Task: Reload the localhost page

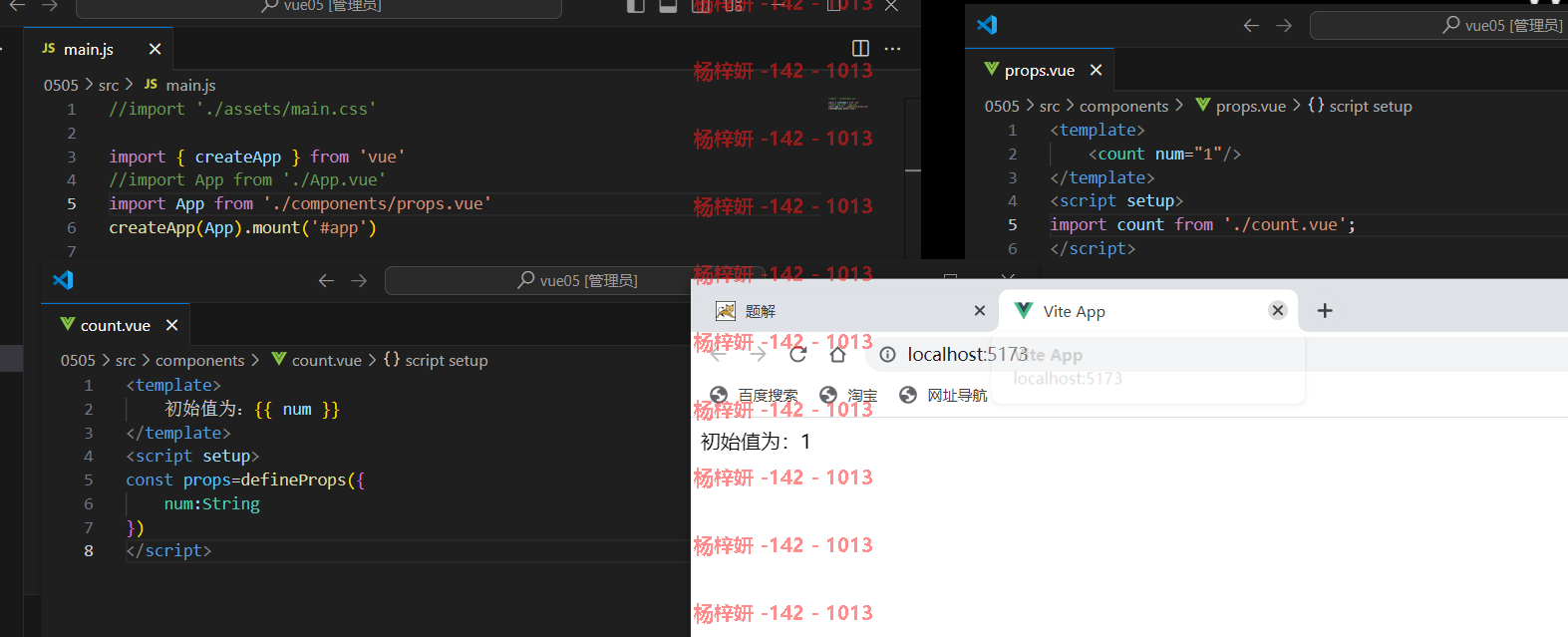Action: point(797,355)
